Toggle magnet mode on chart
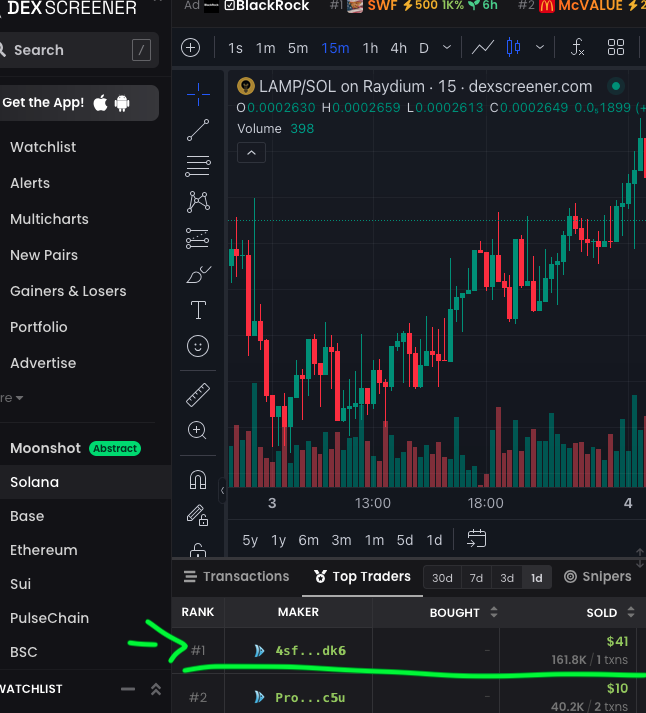 198,480
